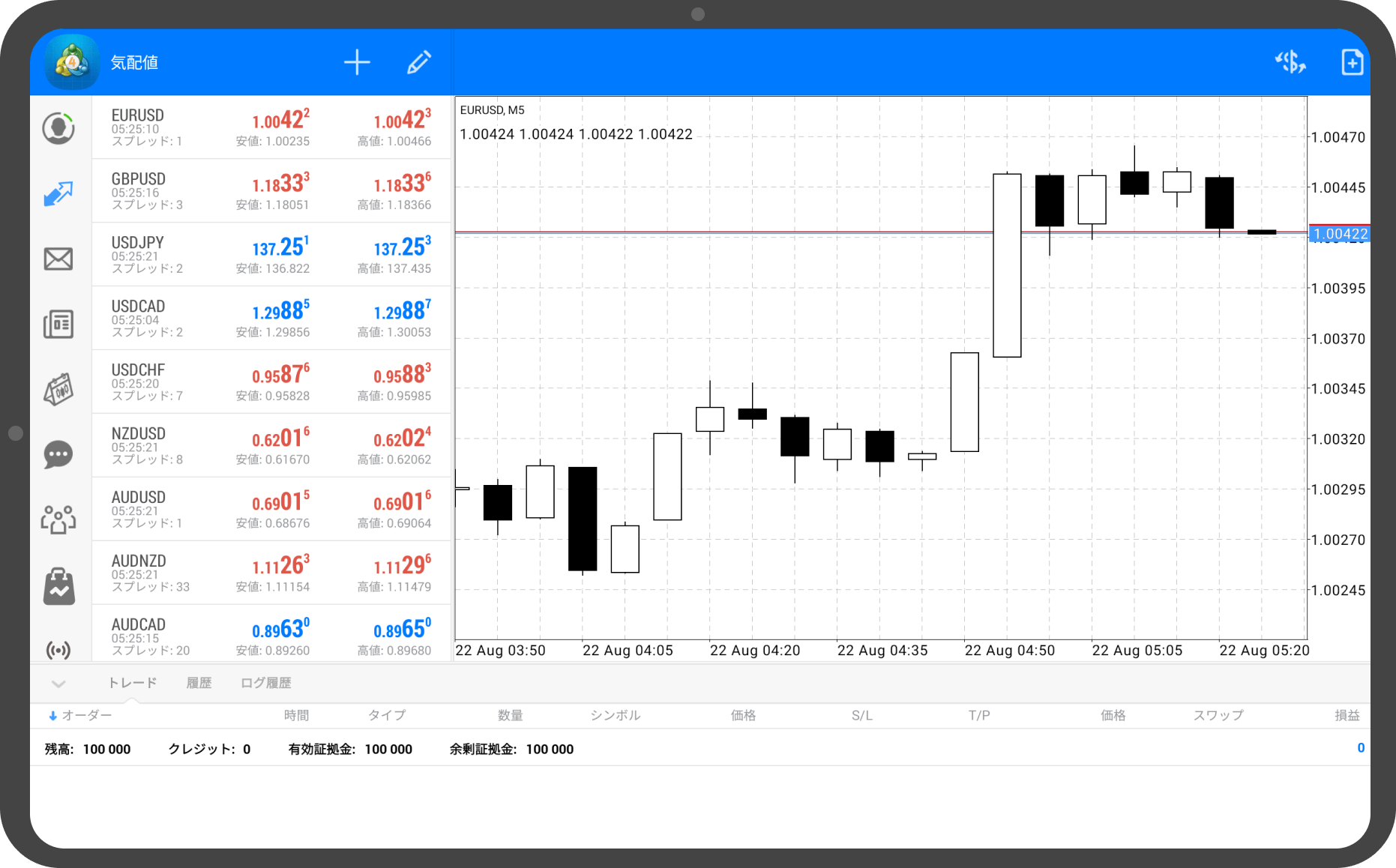The image size is (1396, 868).
Task: Select the USDJPY quote row
Action: (271, 254)
